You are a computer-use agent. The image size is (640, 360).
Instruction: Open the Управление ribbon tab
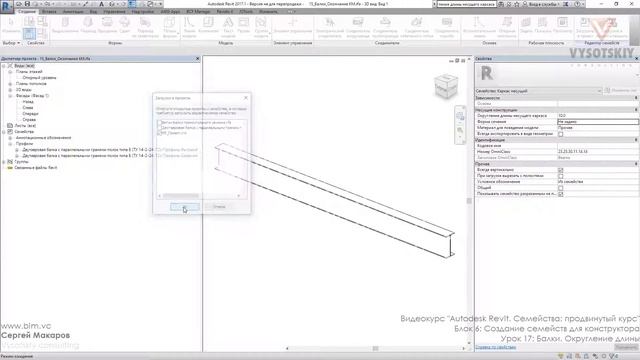tap(114, 11)
